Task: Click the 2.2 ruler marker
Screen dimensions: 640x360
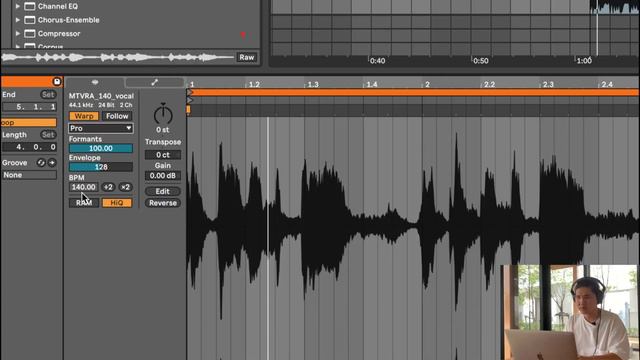Action: click(489, 84)
